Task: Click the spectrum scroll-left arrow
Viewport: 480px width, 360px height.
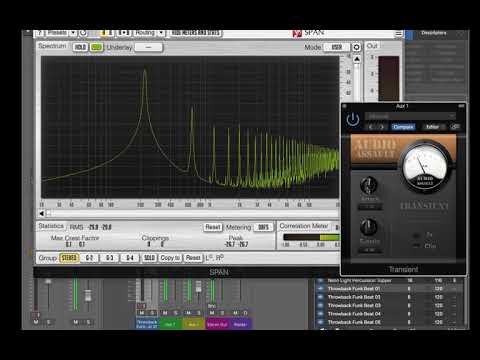Action: tap(42, 213)
